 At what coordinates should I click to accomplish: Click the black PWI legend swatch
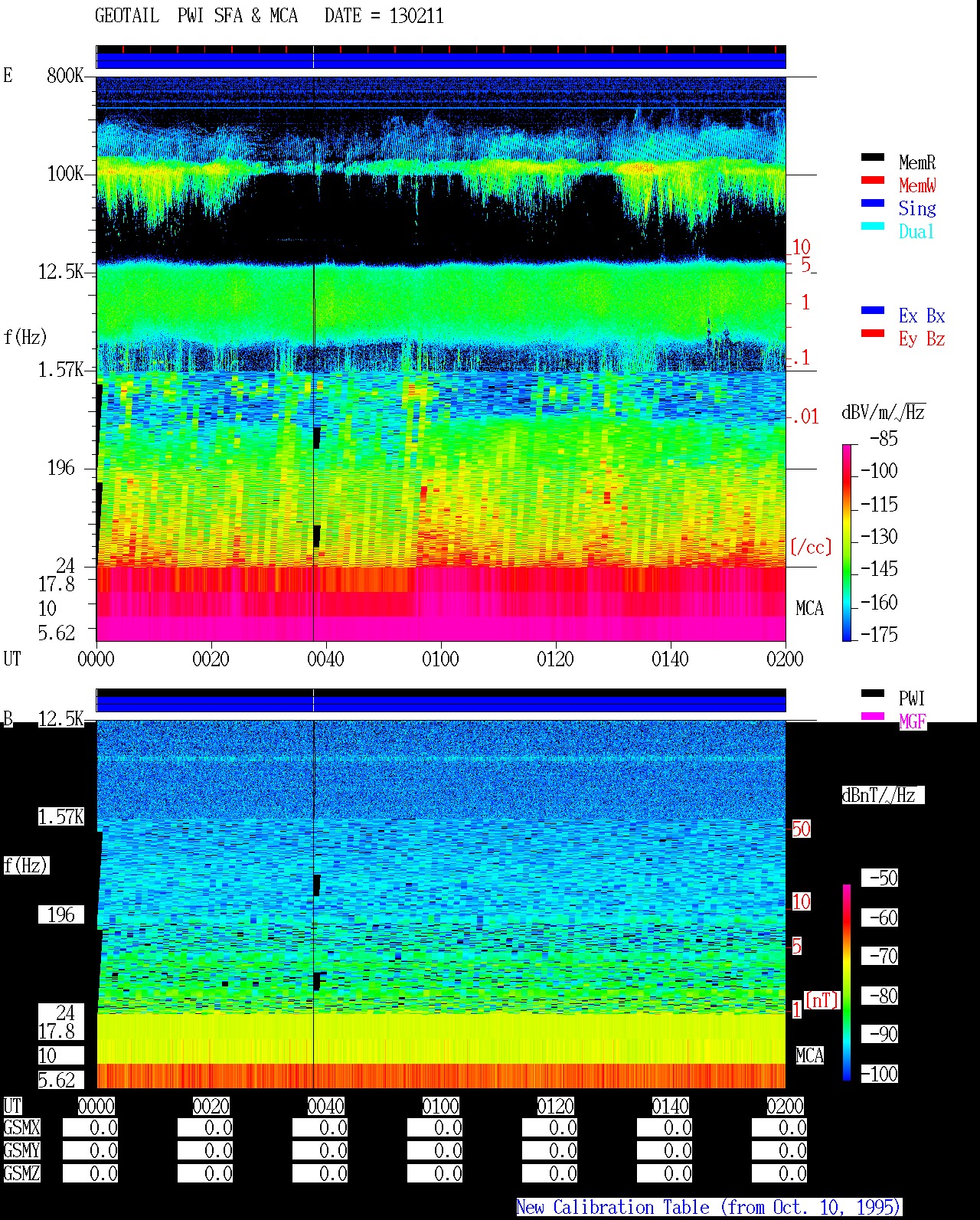click(x=873, y=694)
